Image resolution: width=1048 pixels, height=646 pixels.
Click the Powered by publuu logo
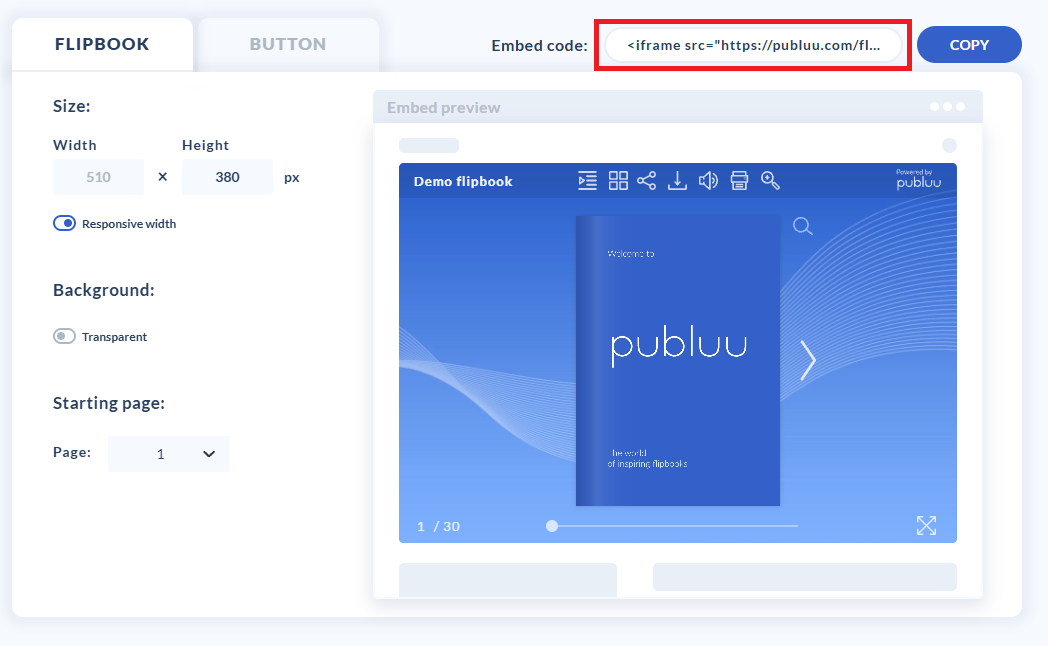tap(918, 179)
